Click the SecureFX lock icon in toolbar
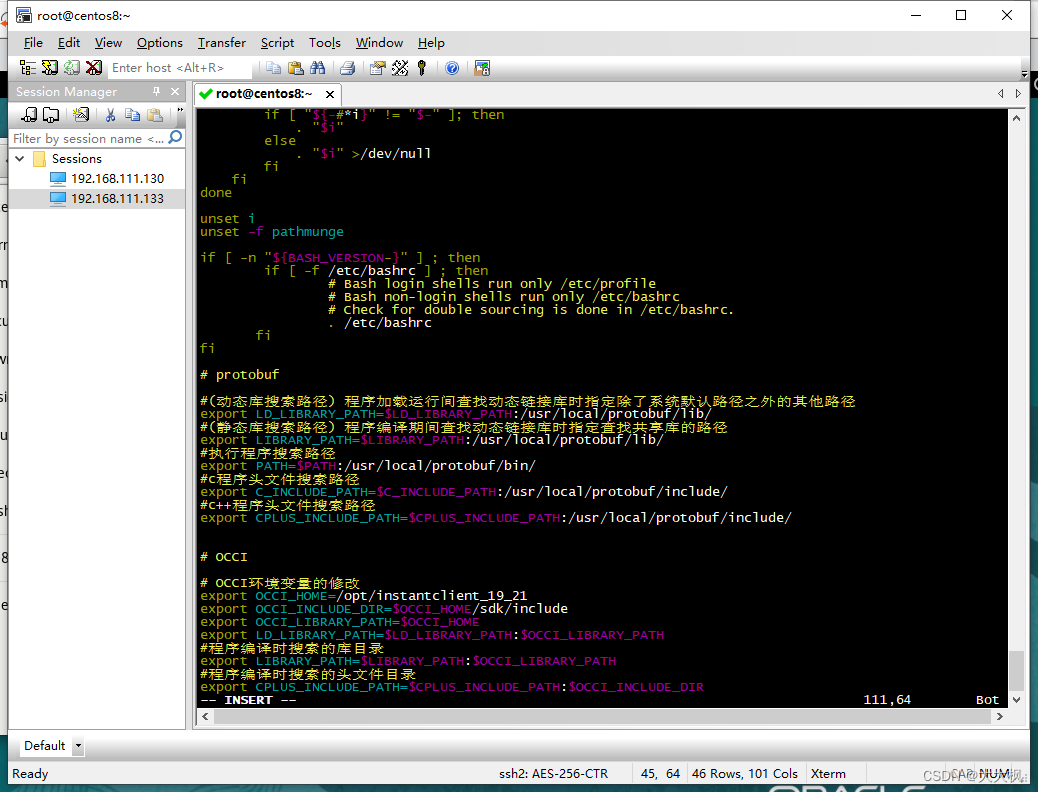This screenshot has width=1038, height=792. [482, 68]
